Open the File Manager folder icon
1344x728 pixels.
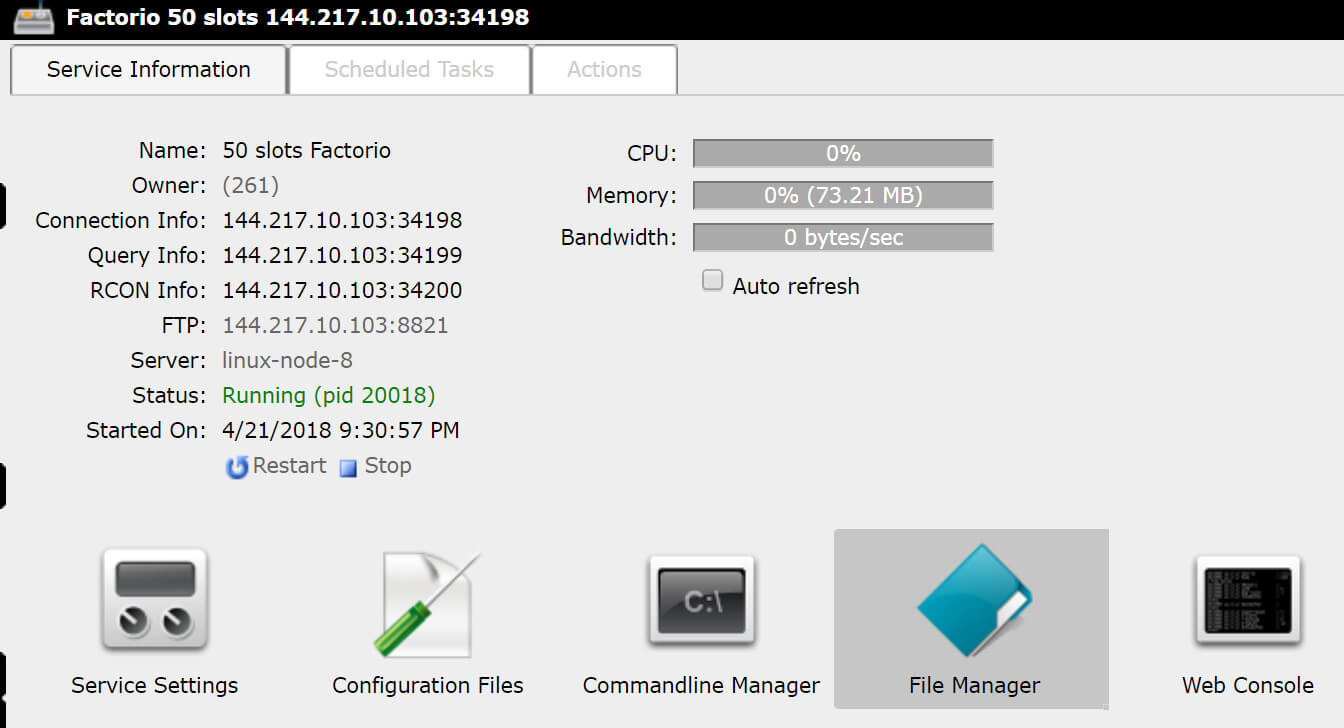[x=974, y=600]
